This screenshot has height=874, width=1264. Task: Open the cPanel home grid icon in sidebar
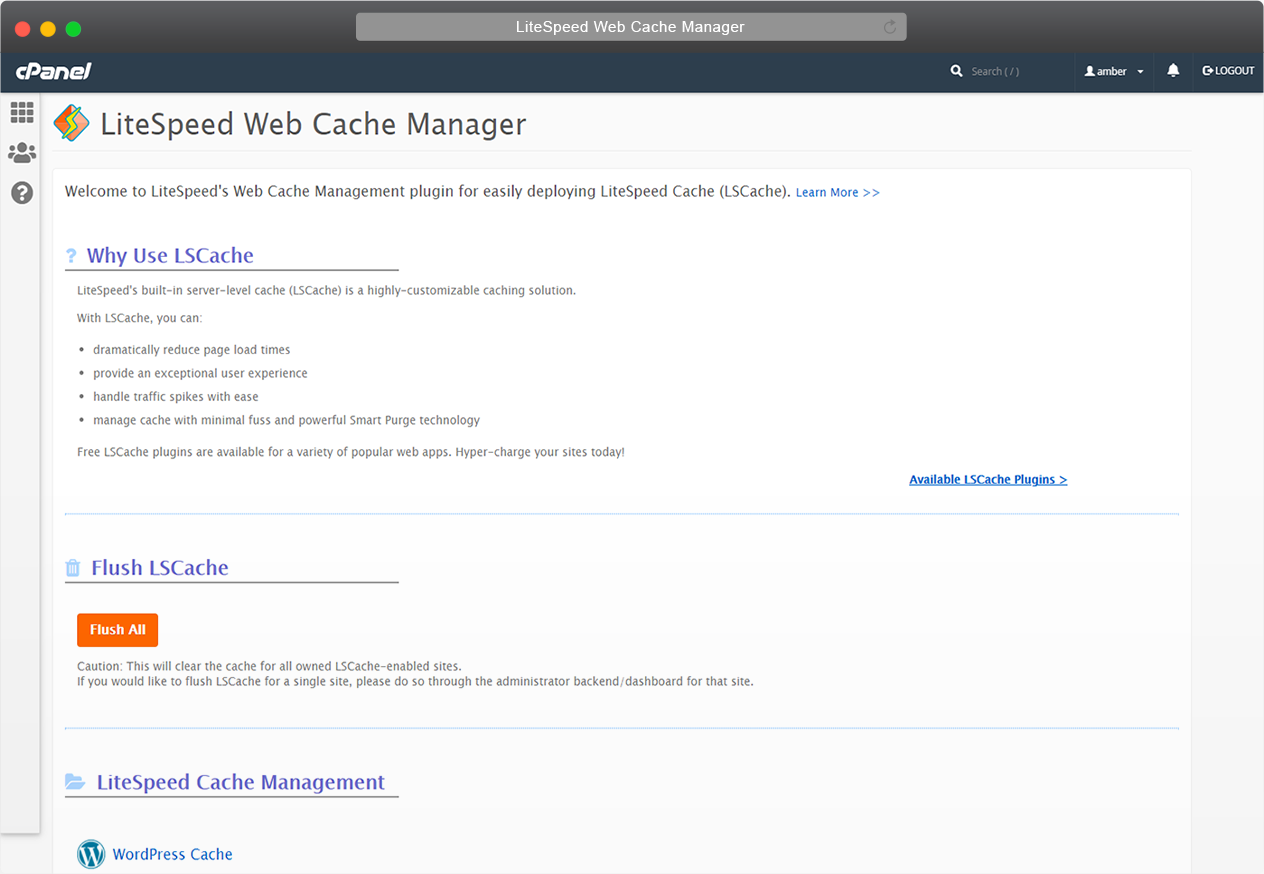tap(22, 112)
